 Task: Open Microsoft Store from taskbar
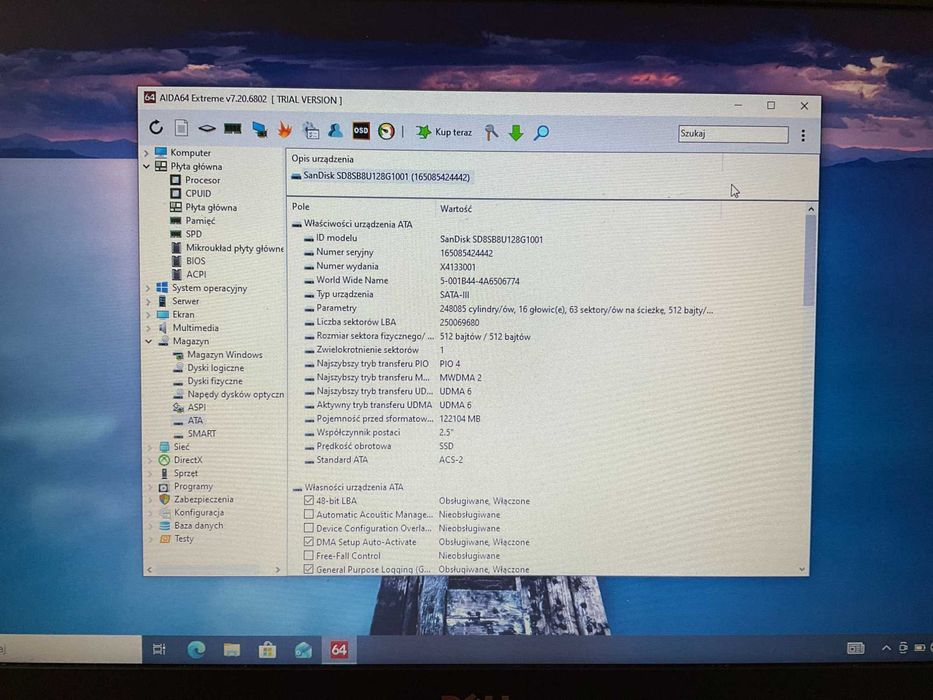click(267, 650)
